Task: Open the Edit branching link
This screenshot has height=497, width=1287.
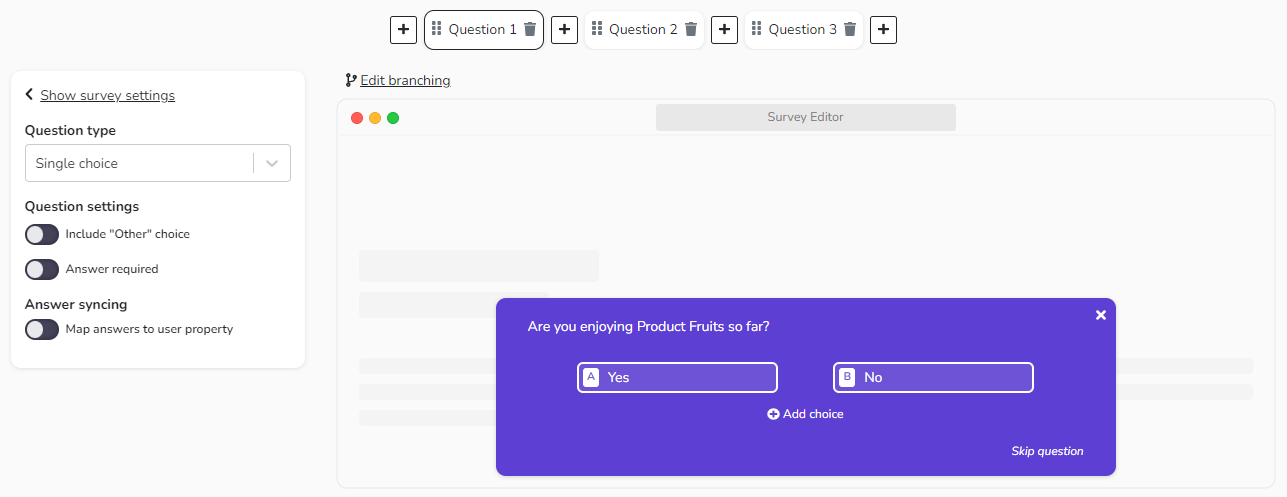Action: [405, 80]
